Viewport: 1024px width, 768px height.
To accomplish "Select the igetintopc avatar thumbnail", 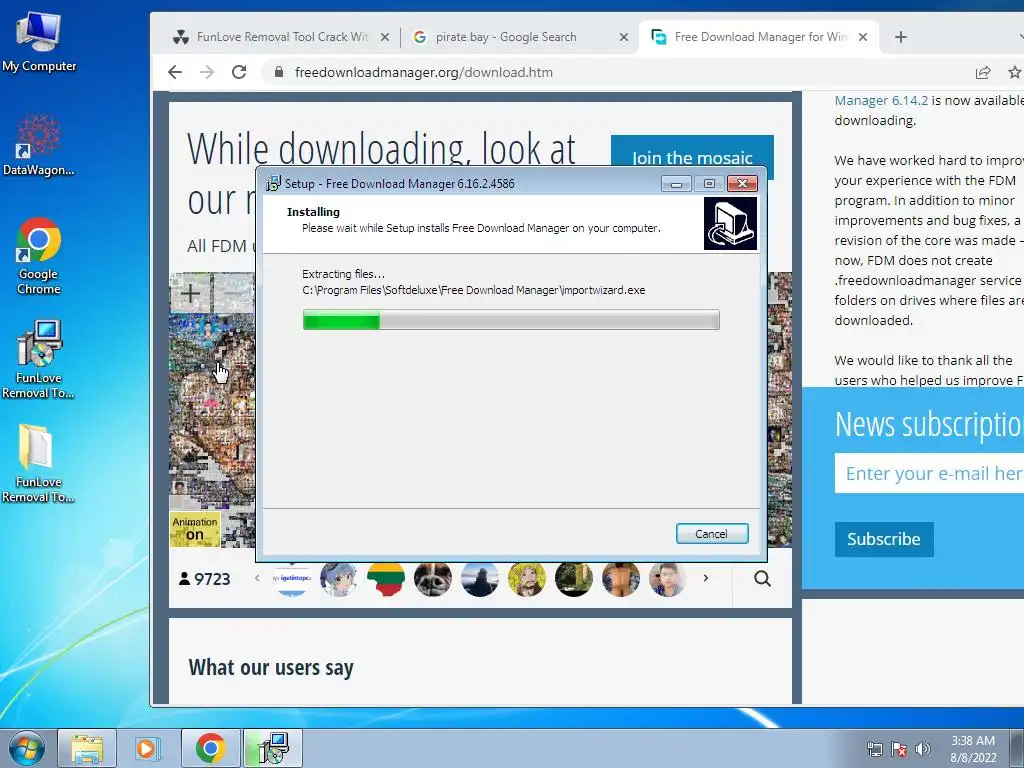I will (x=291, y=579).
